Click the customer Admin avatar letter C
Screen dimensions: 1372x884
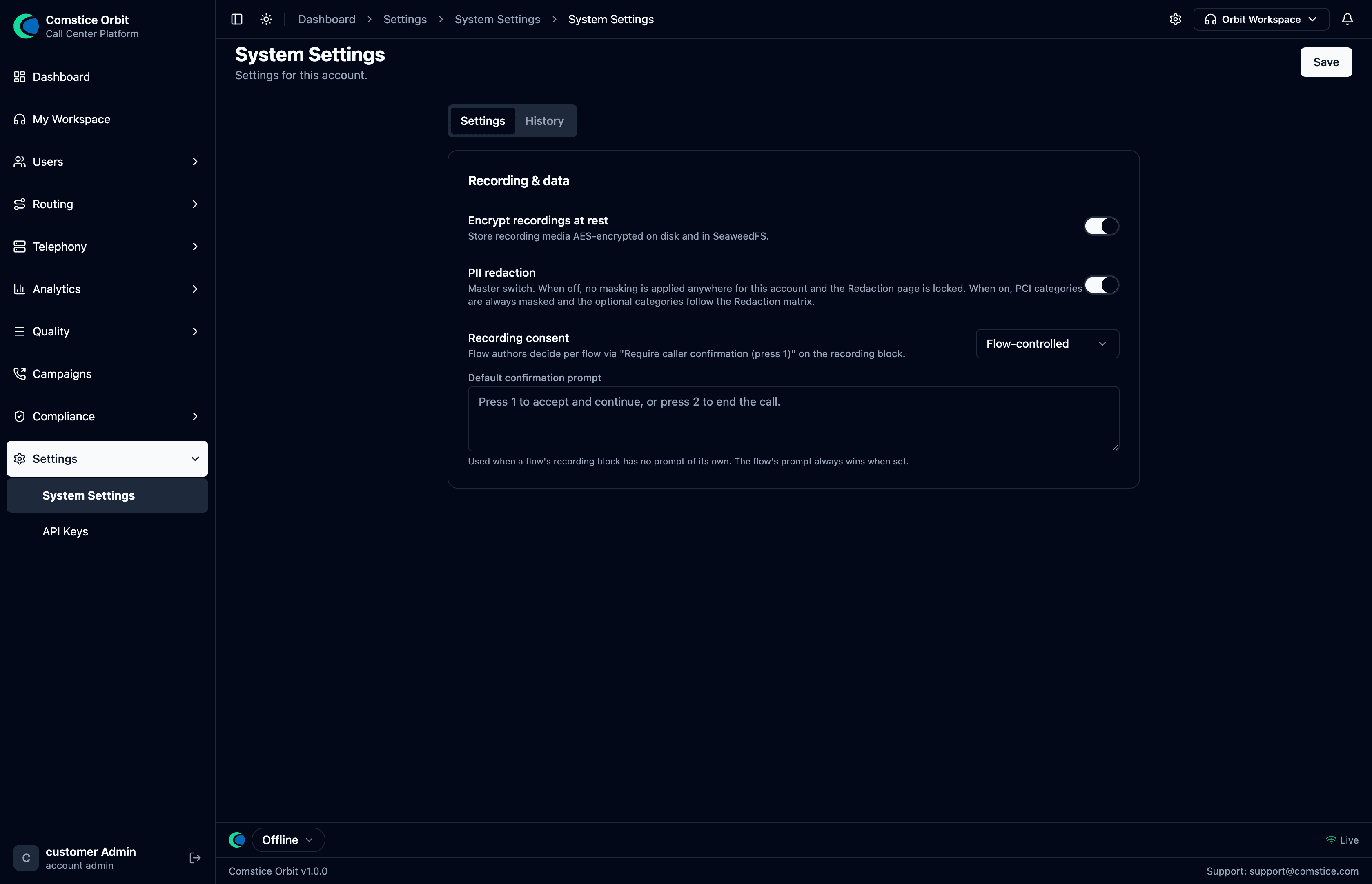point(26,858)
